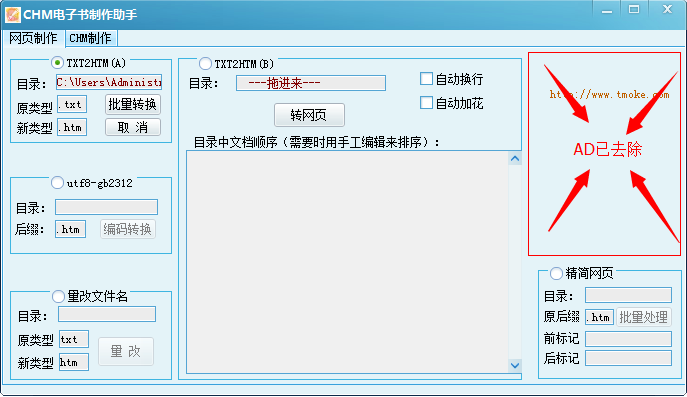This screenshot has width=687, height=397.
Task: Focus the 精简网页 directory field
Action: click(x=628, y=295)
